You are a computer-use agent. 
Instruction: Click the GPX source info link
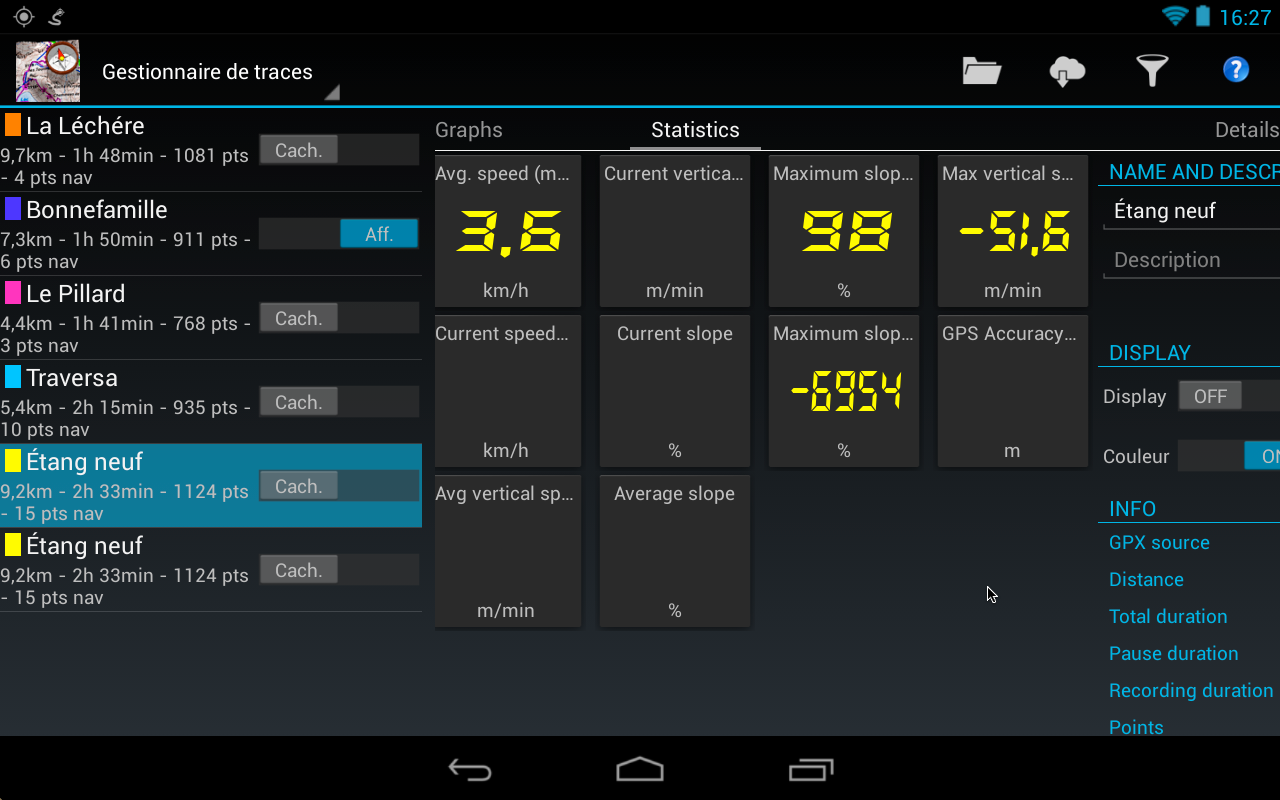[1159, 543]
